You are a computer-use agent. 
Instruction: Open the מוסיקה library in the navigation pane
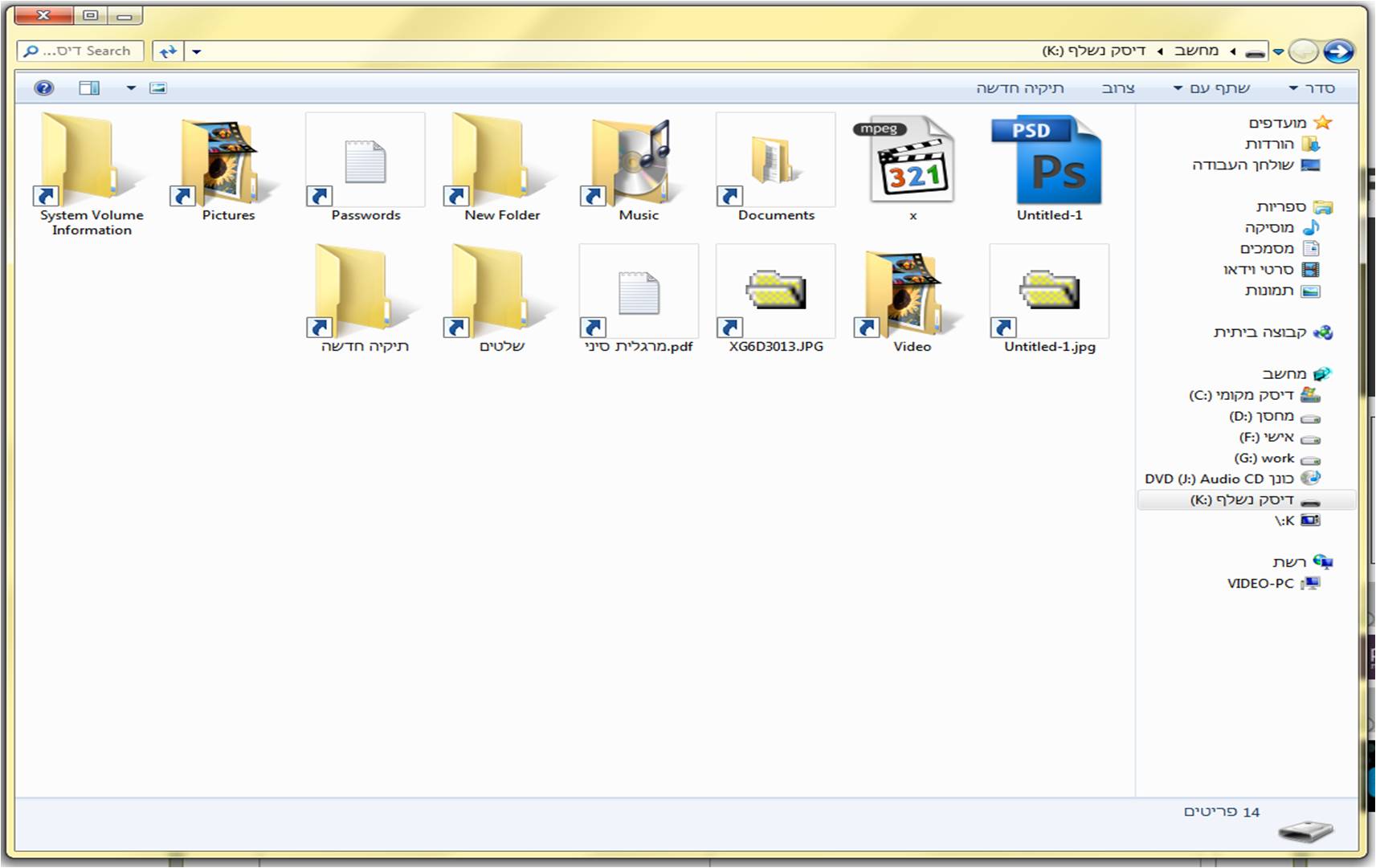tap(1281, 228)
